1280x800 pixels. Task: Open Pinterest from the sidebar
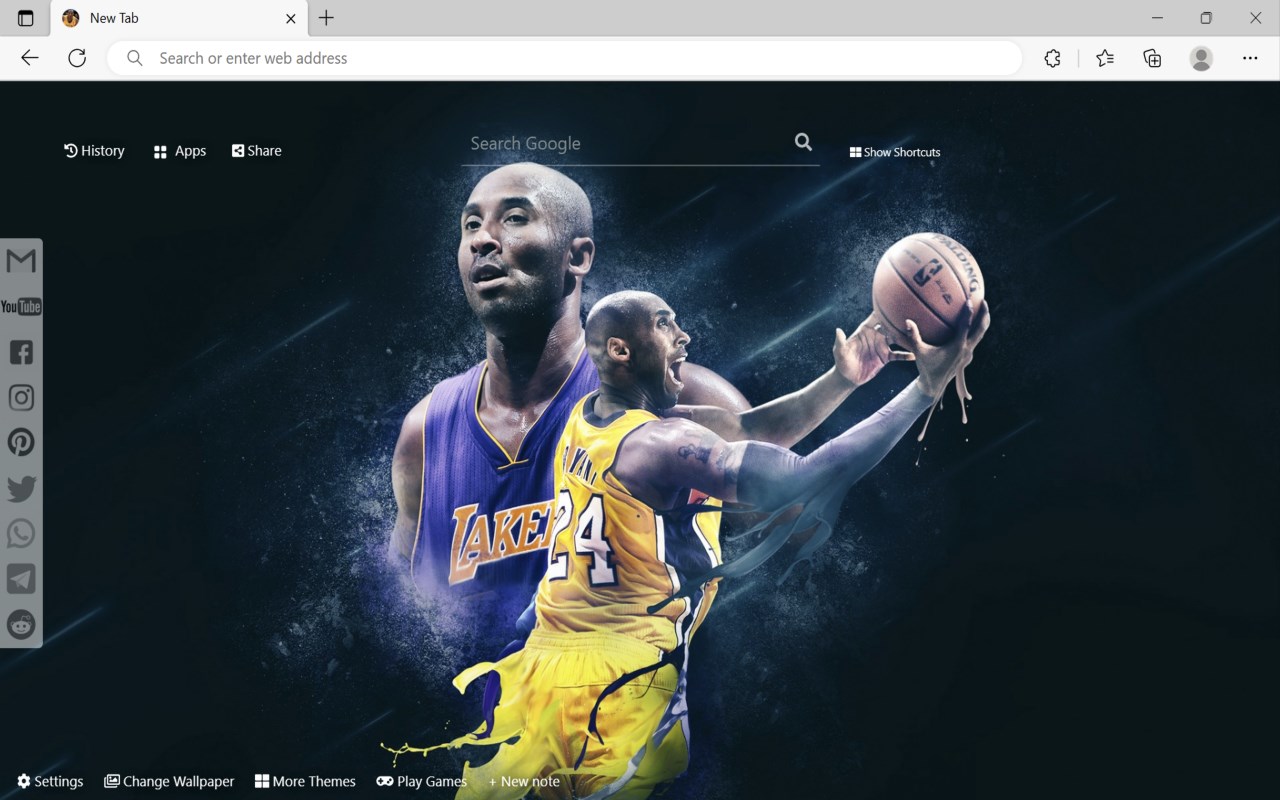21,442
